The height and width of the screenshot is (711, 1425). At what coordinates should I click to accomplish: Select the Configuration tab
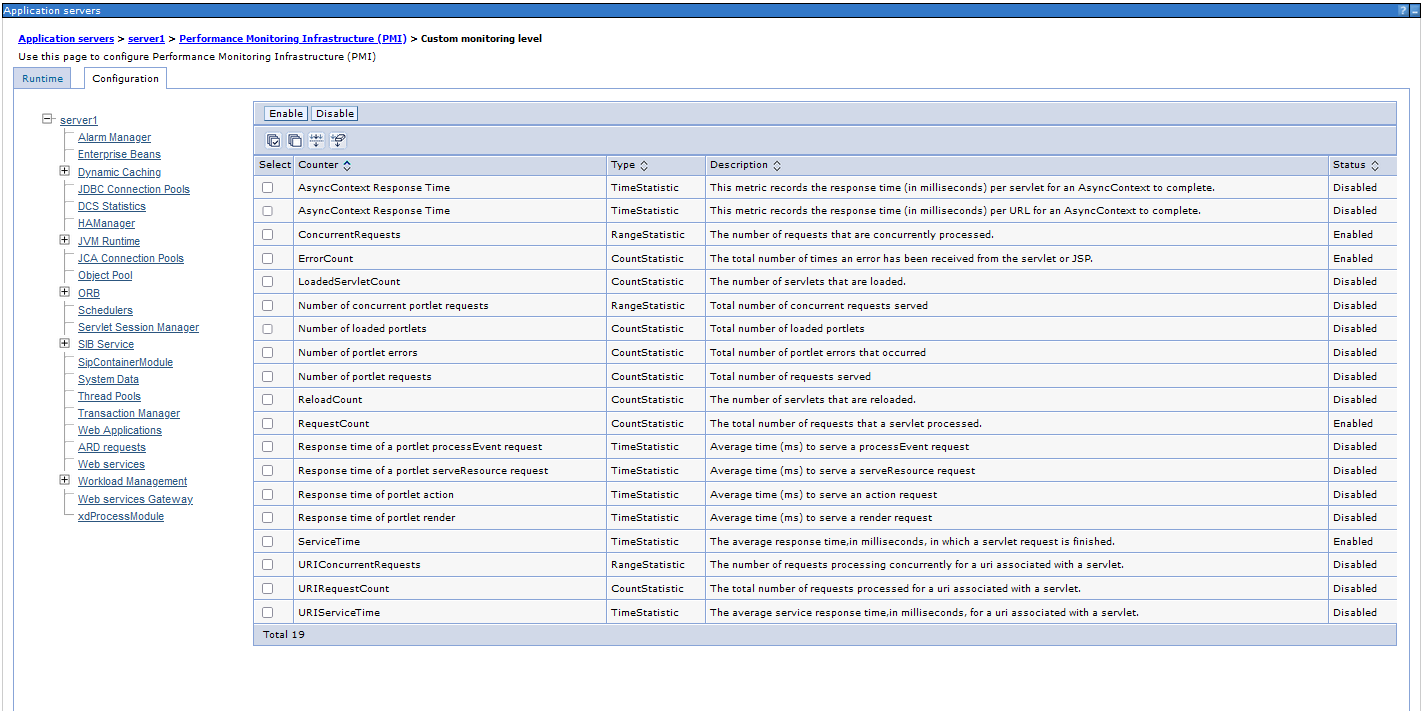125,79
